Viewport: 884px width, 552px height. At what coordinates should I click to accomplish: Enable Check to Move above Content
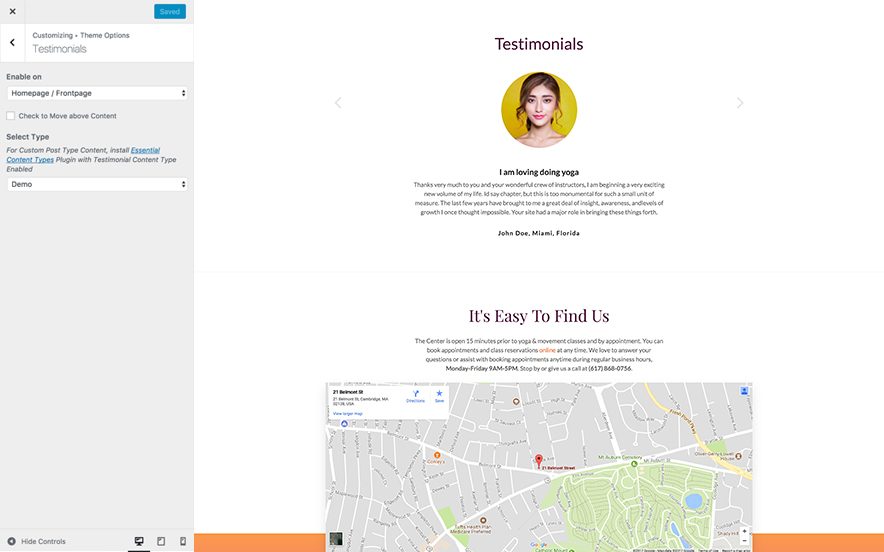(x=11, y=116)
